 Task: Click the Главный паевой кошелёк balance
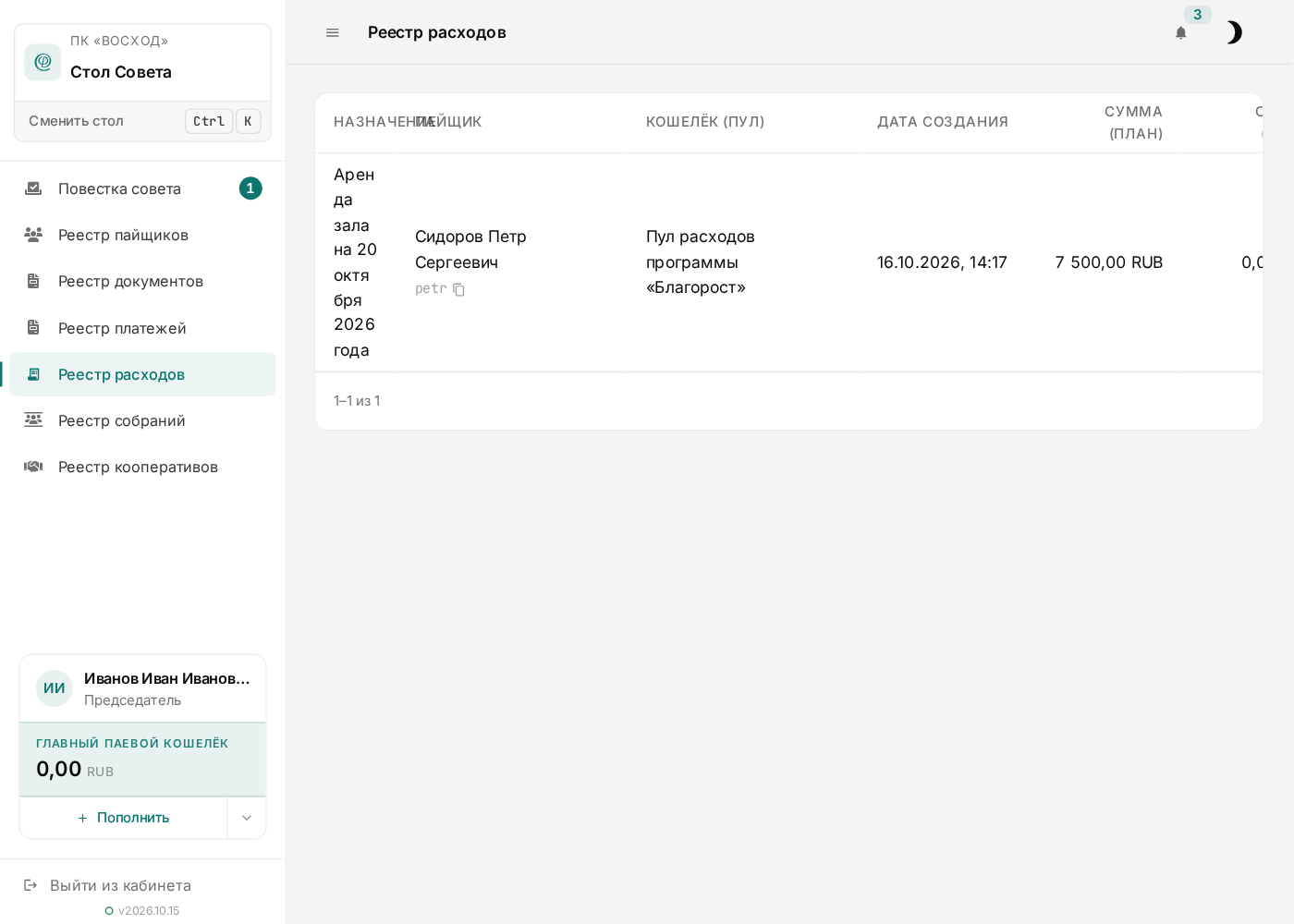pos(142,760)
